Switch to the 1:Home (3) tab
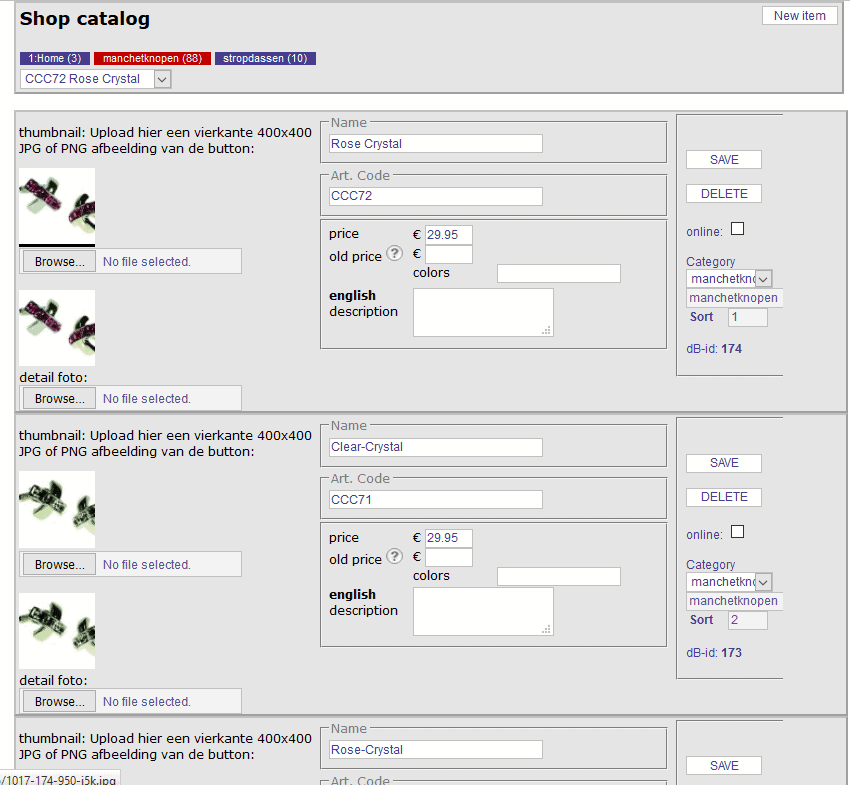Viewport: 850px width, 785px height. [x=55, y=59]
